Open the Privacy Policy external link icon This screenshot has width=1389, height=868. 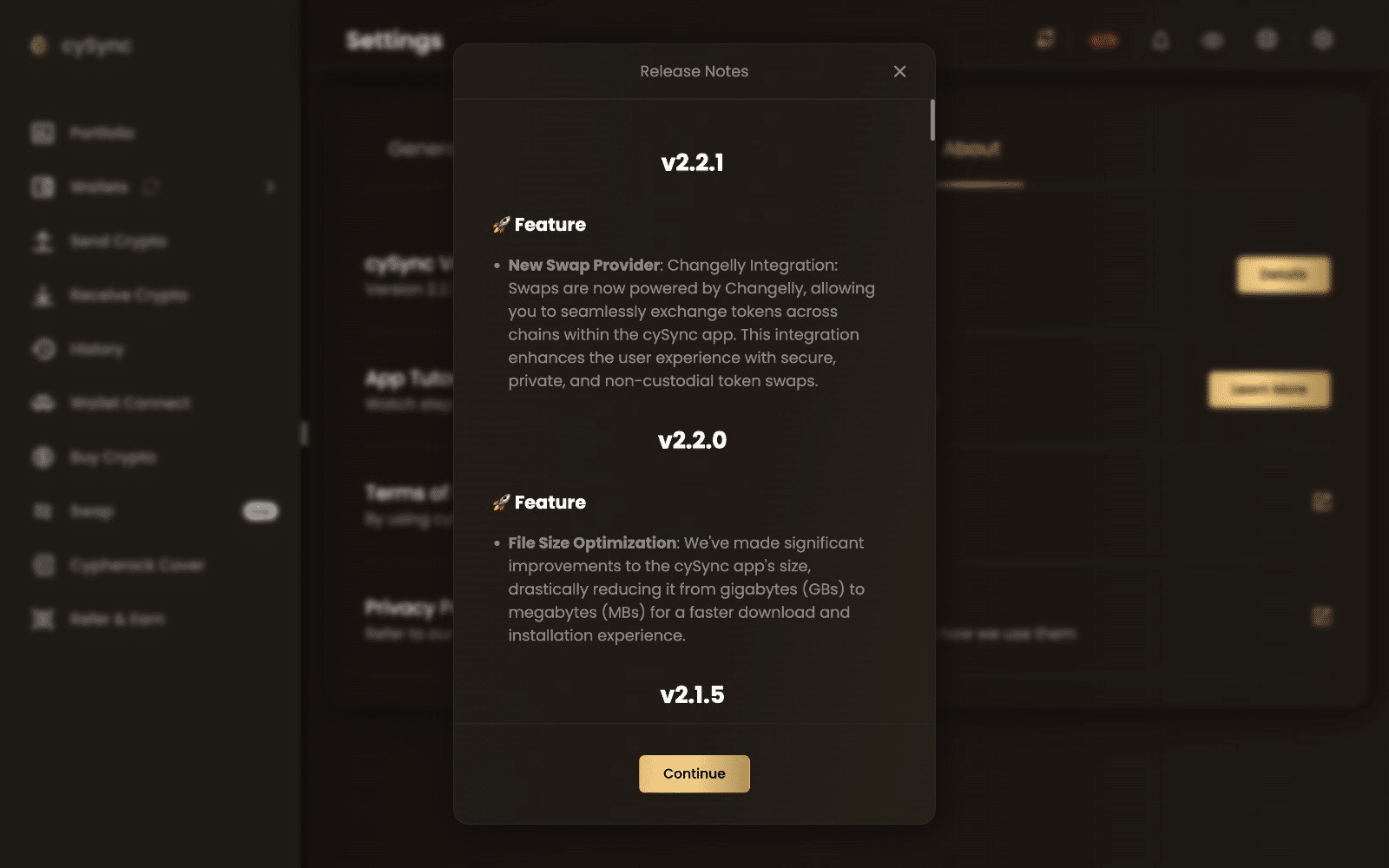coord(1321,616)
